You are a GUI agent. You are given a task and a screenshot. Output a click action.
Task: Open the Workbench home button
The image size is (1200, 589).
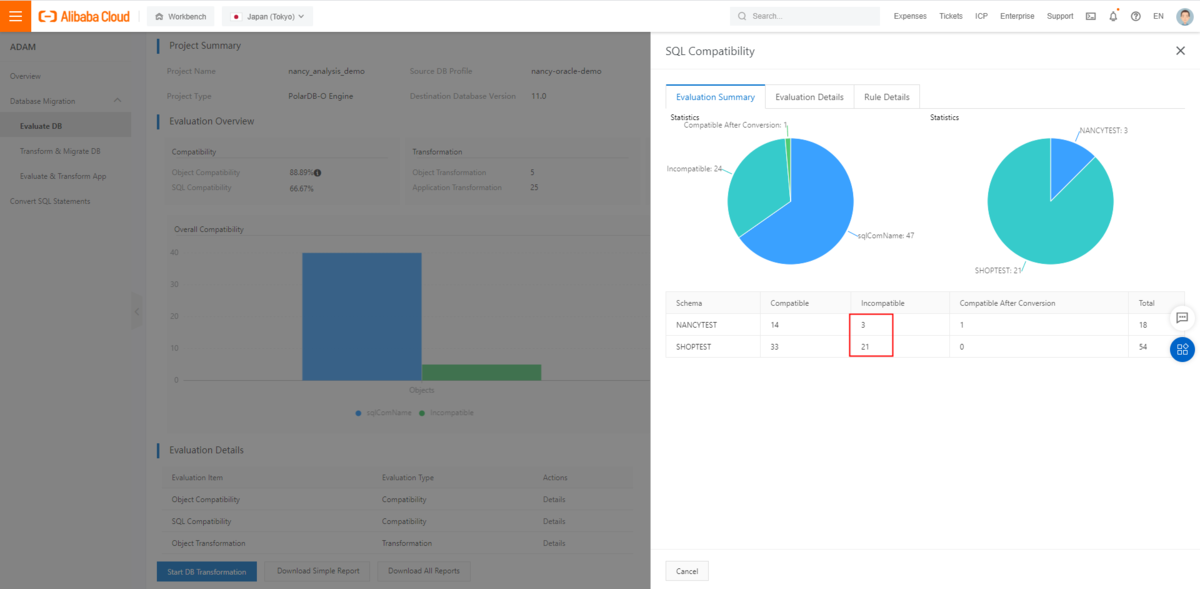(x=180, y=16)
